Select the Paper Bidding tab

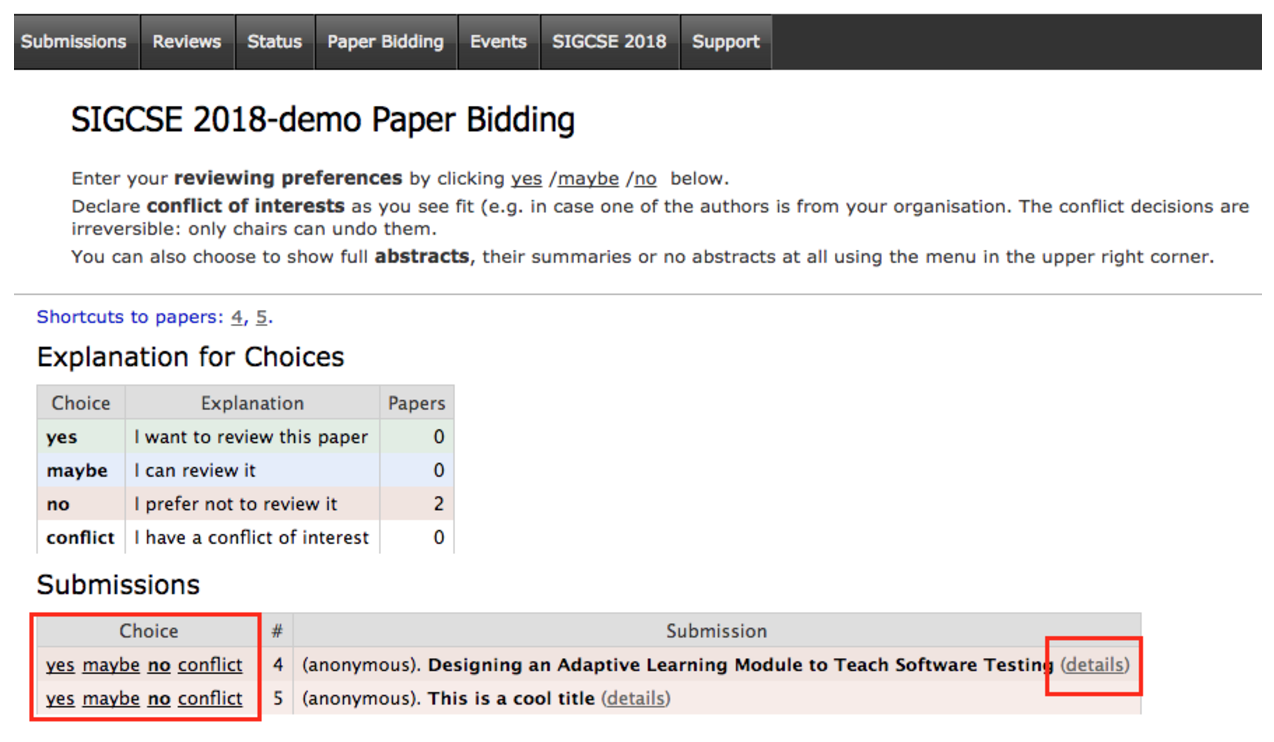pos(386,41)
